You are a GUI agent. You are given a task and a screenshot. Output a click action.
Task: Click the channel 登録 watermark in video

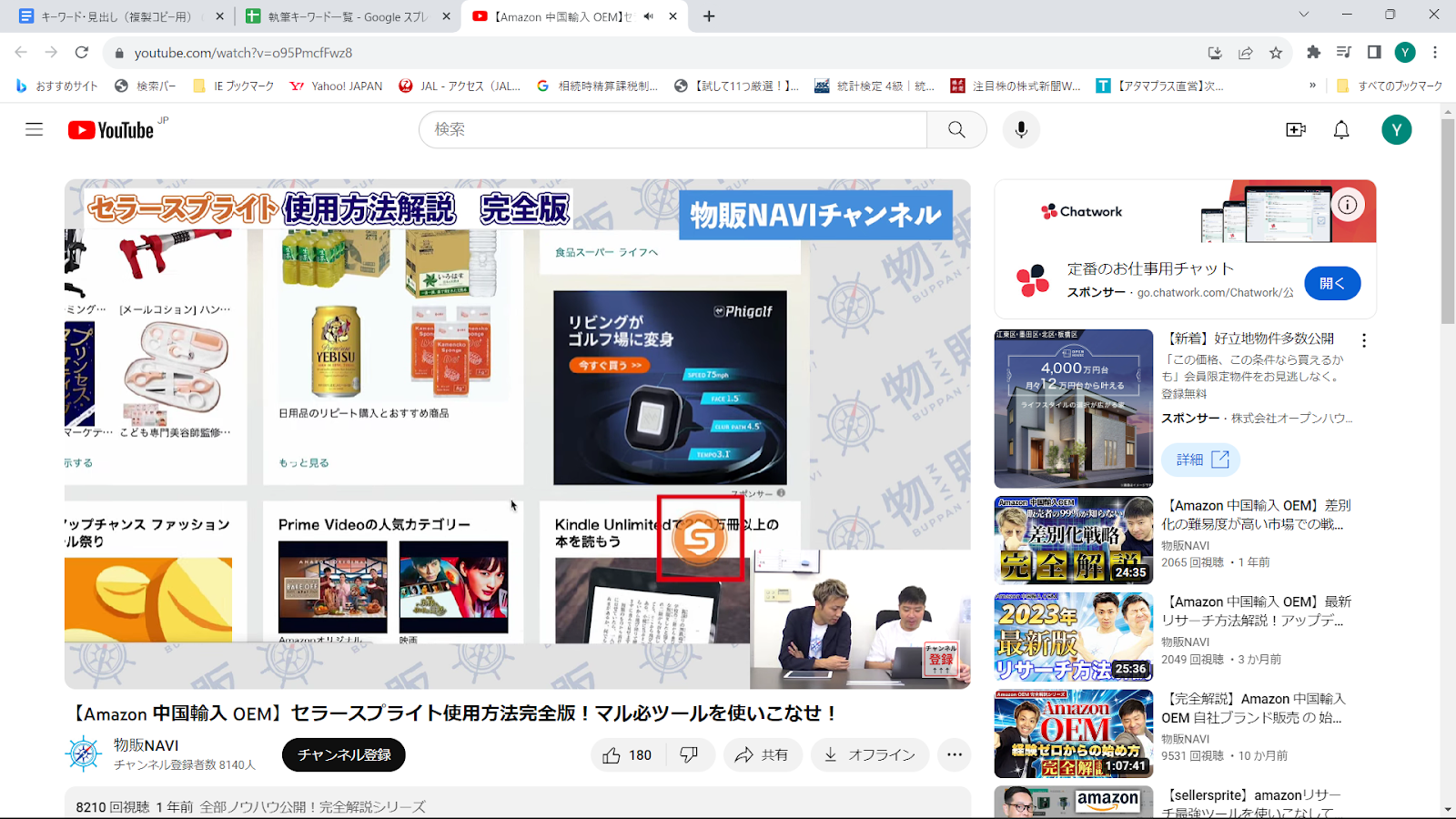(x=941, y=659)
